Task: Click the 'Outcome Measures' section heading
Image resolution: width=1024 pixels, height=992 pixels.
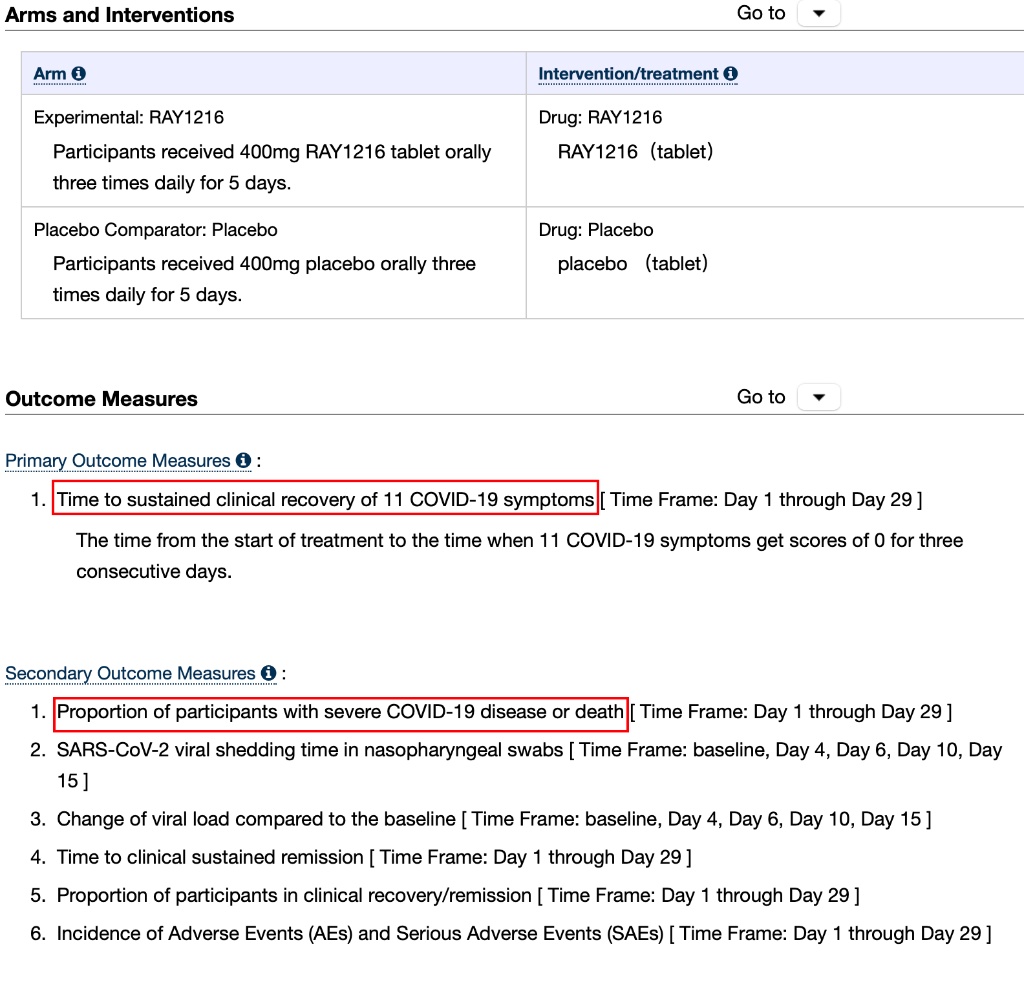Action: (x=102, y=399)
